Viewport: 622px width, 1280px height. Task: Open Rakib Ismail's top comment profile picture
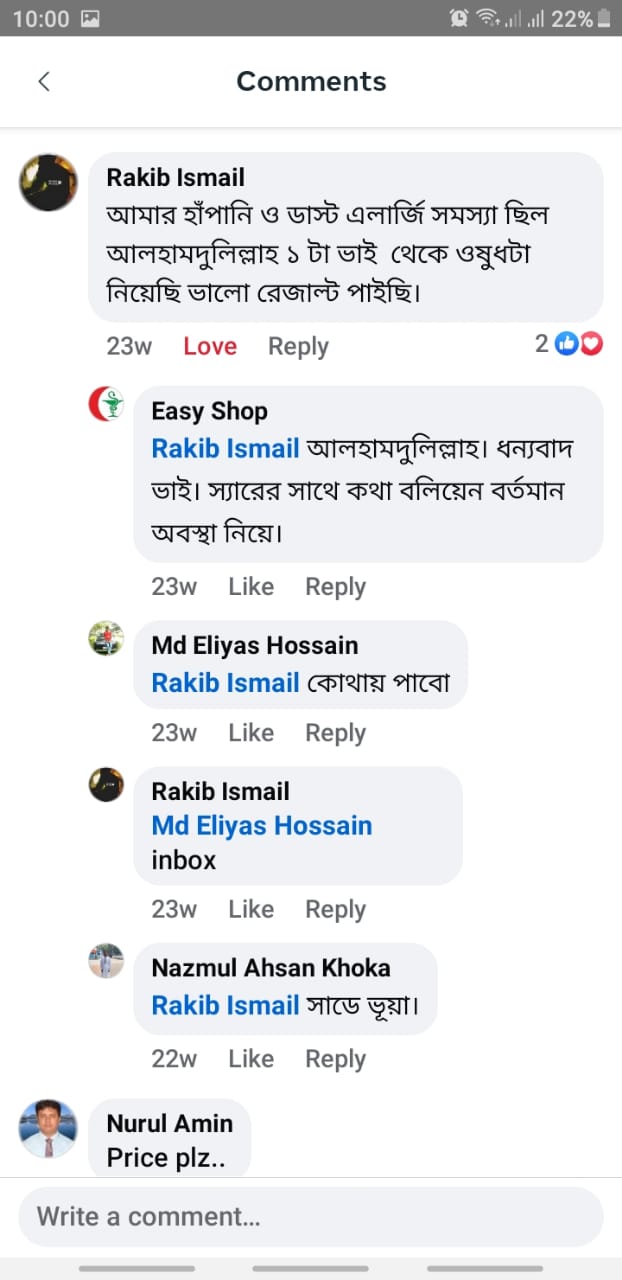[49, 182]
